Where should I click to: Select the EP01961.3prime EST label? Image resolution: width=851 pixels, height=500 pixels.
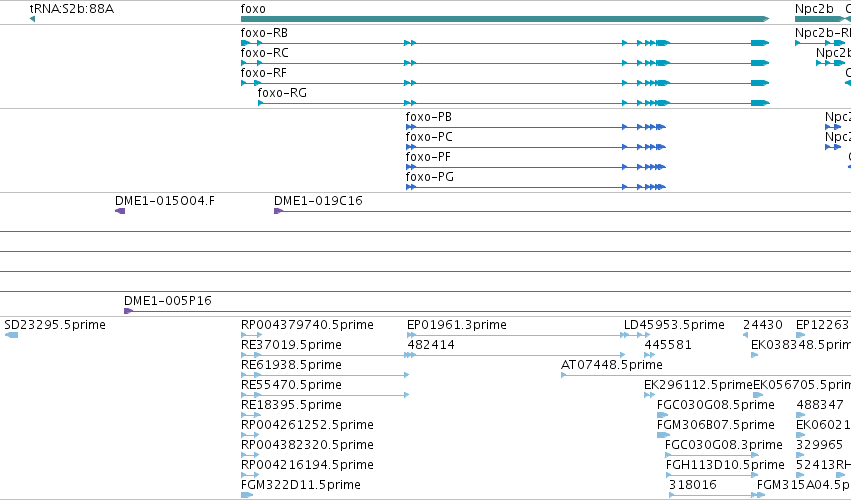coord(456,325)
